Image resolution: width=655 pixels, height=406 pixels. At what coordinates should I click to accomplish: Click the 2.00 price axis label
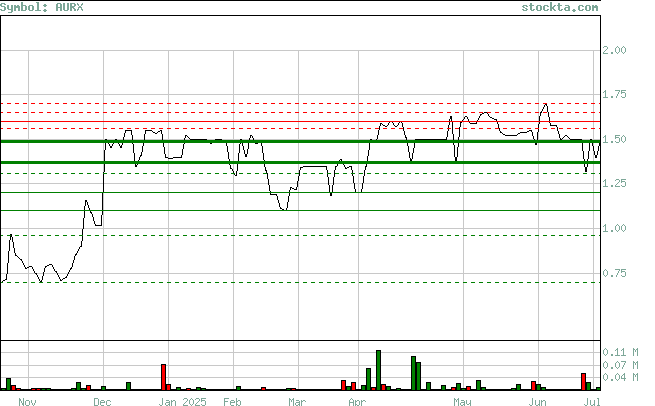click(614, 50)
